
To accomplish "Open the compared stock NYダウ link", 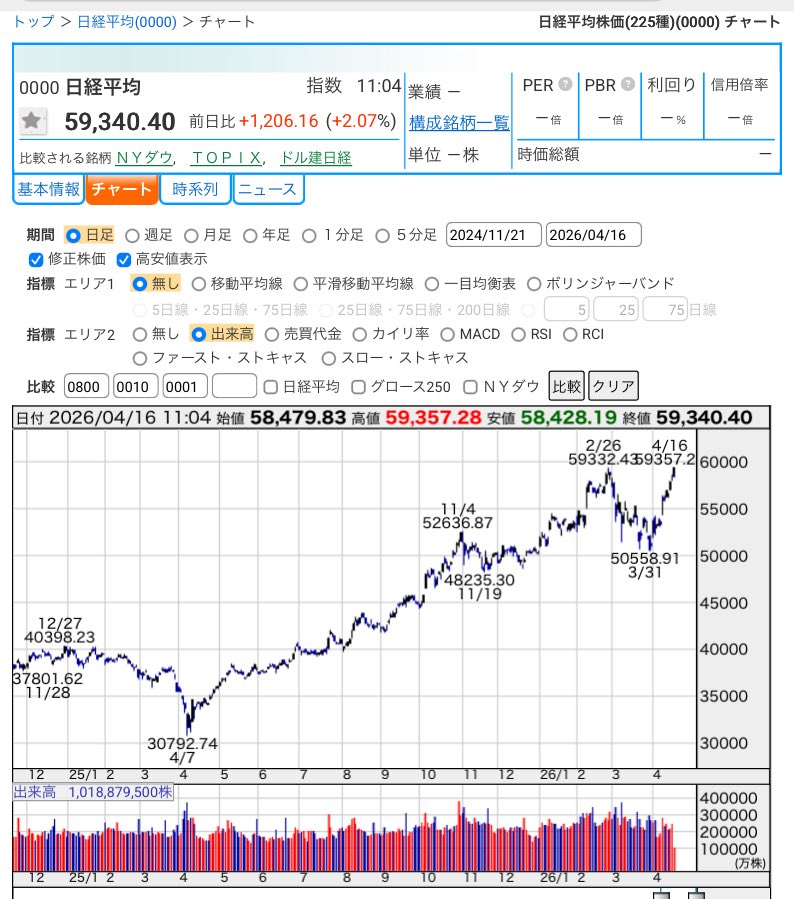I will pyautogui.click(x=145, y=158).
